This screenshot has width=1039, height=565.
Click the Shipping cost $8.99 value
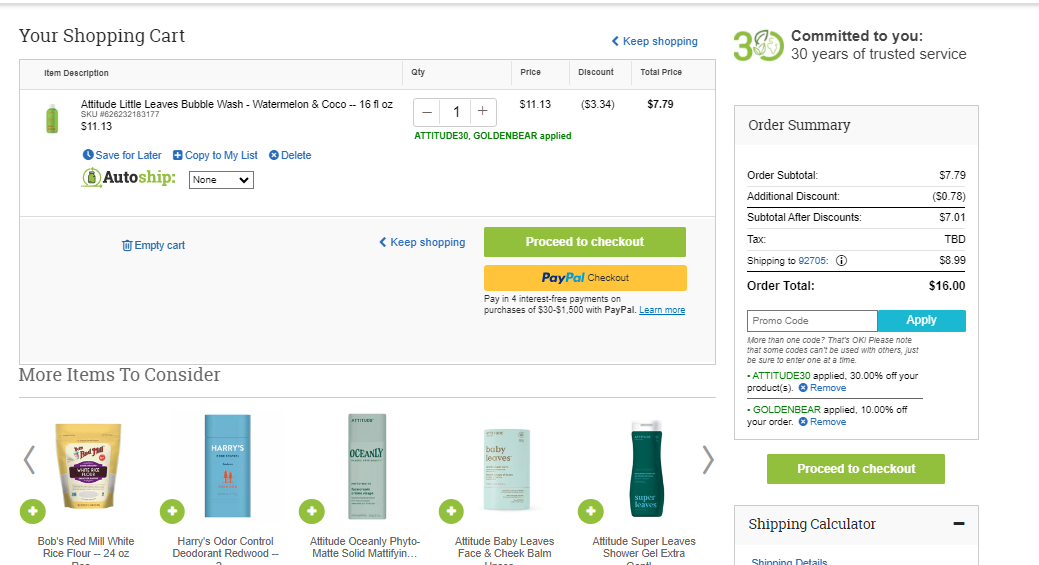point(952,261)
